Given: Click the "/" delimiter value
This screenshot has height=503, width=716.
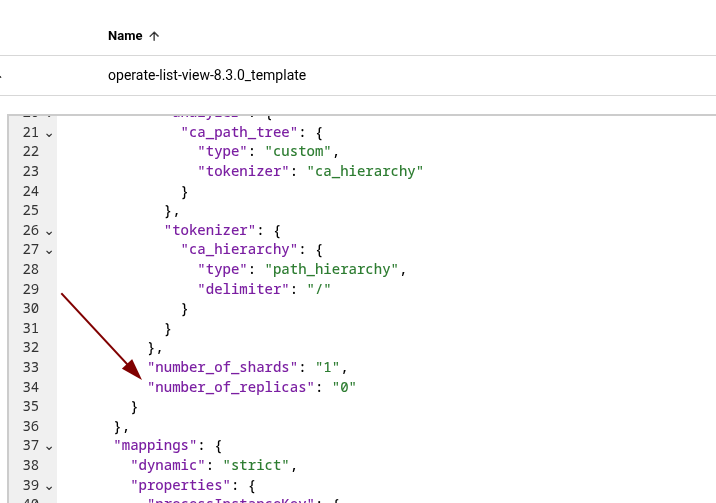Looking at the screenshot, I should pos(319,289).
